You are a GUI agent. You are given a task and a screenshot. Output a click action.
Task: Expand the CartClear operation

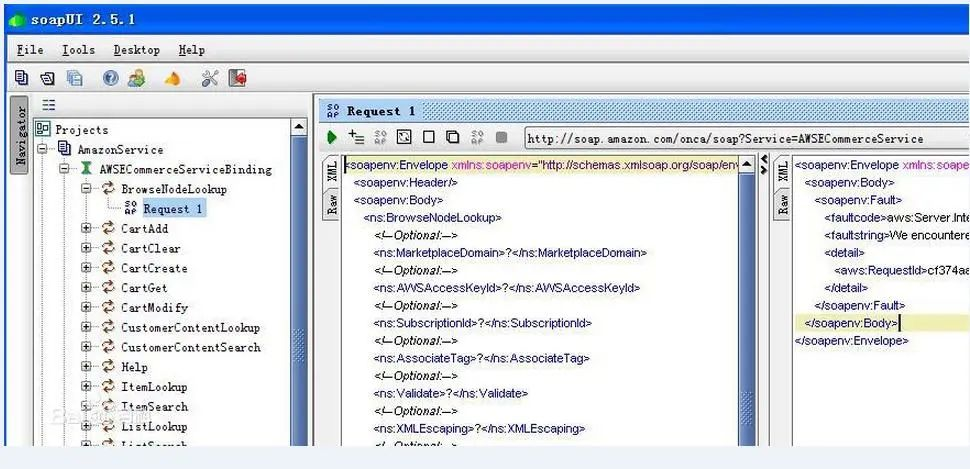click(86, 248)
